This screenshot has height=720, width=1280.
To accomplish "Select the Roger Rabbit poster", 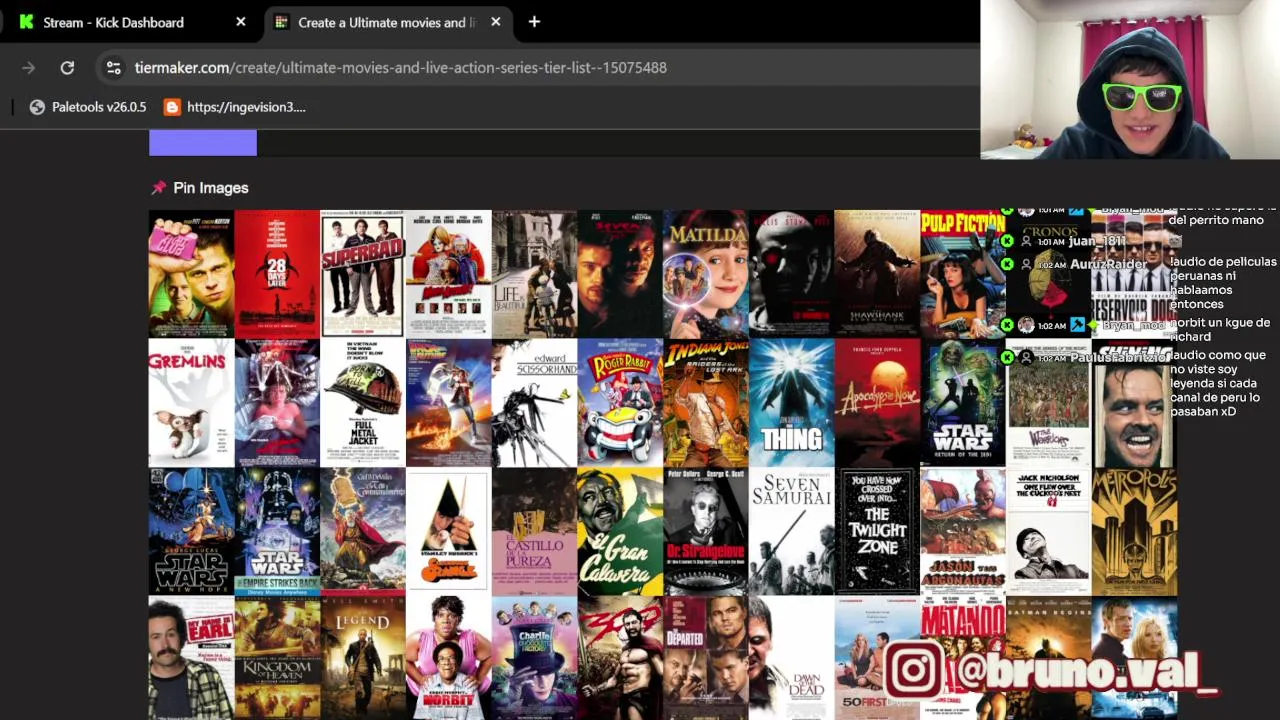I will pyautogui.click(x=620, y=403).
